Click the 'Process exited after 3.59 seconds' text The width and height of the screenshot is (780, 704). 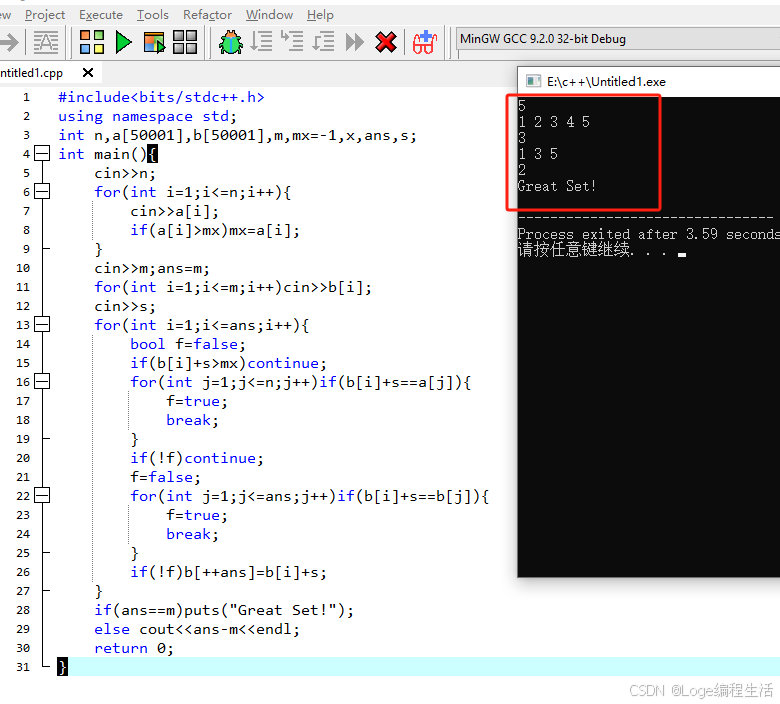click(x=649, y=234)
